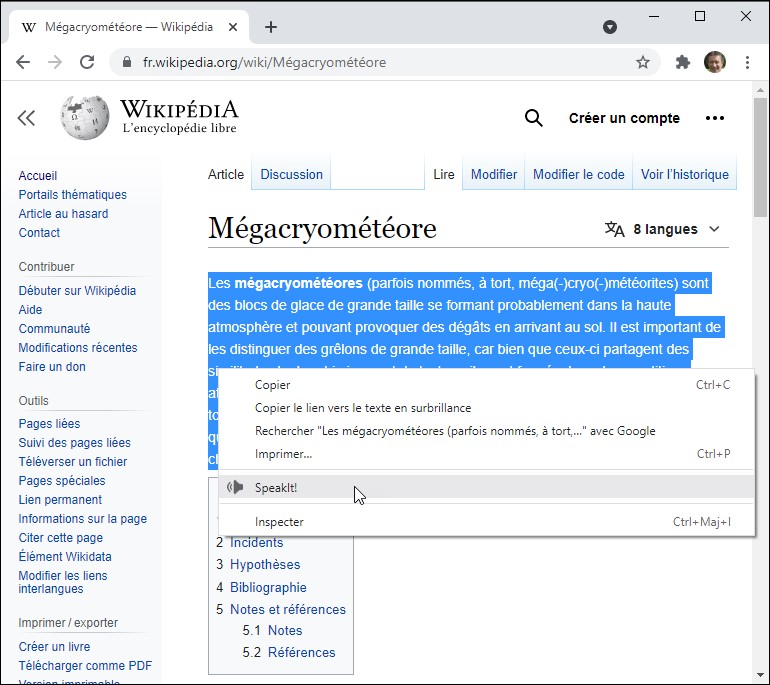The image size is (770, 685).
Task: Switch to the Discussion tab
Action: [x=291, y=174]
